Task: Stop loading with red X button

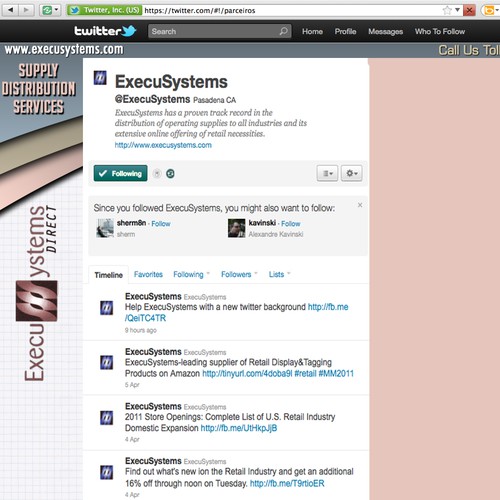Action: (469, 10)
